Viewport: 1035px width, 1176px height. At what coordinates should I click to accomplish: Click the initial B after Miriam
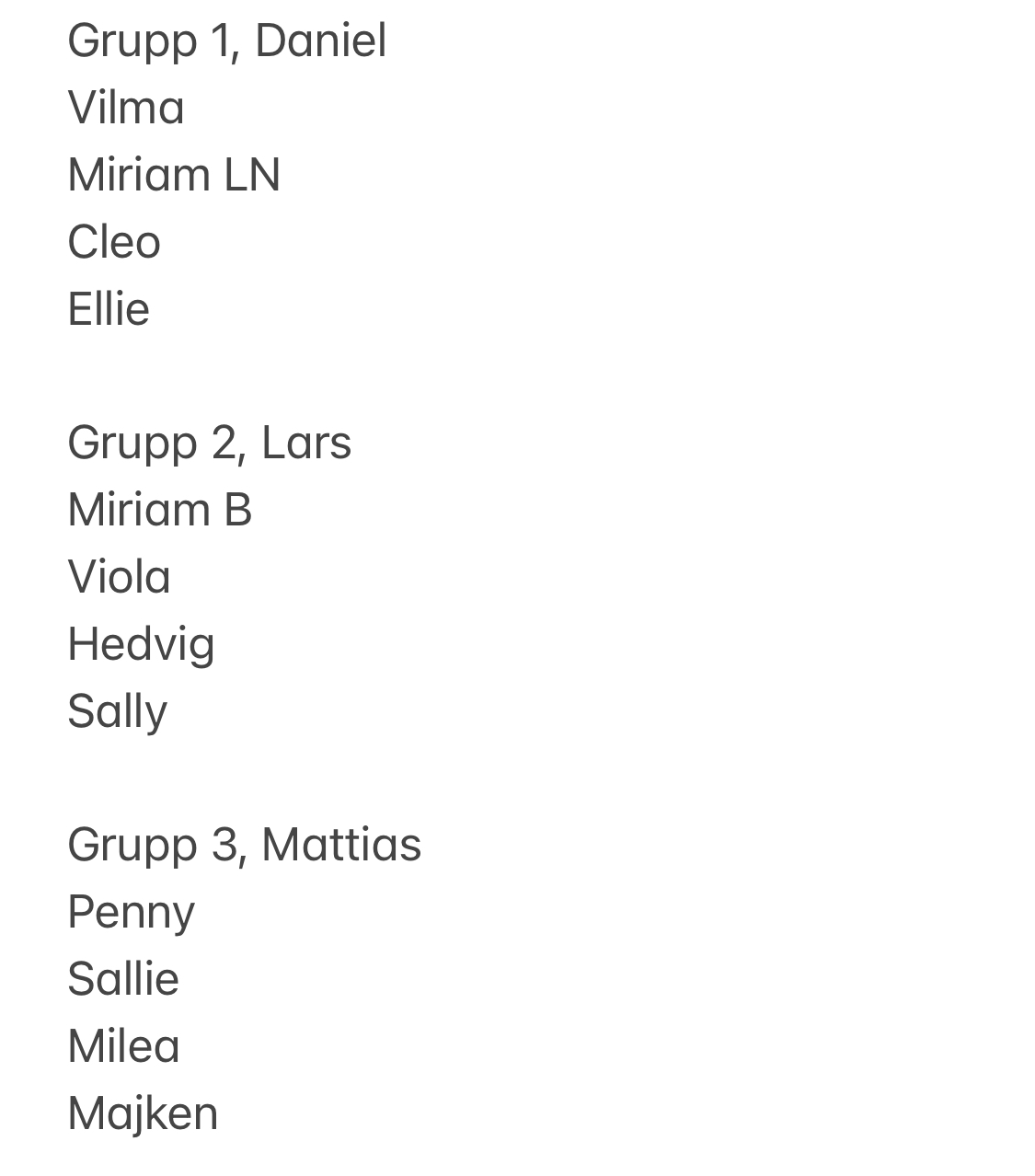[237, 510]
